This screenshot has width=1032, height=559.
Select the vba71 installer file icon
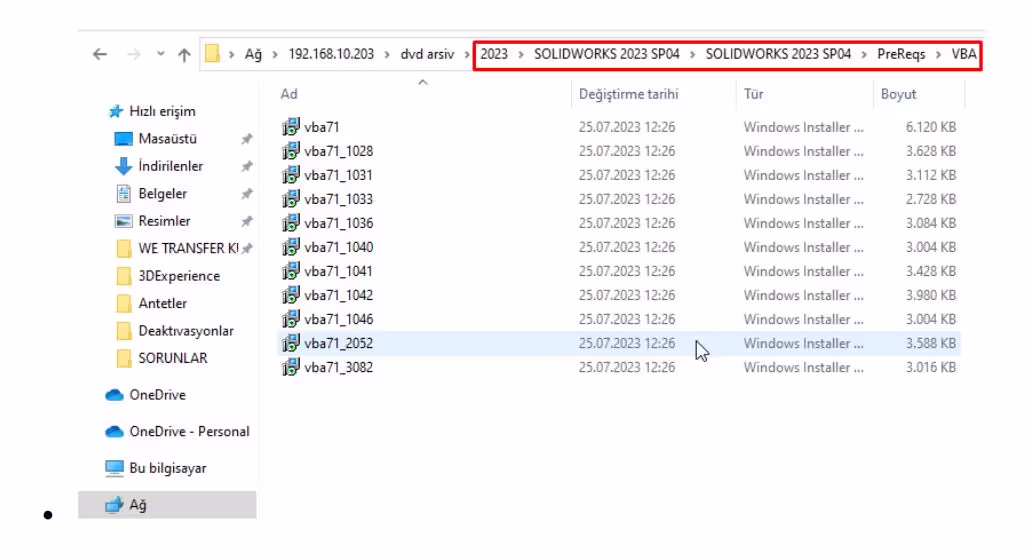tap(291, 126)
